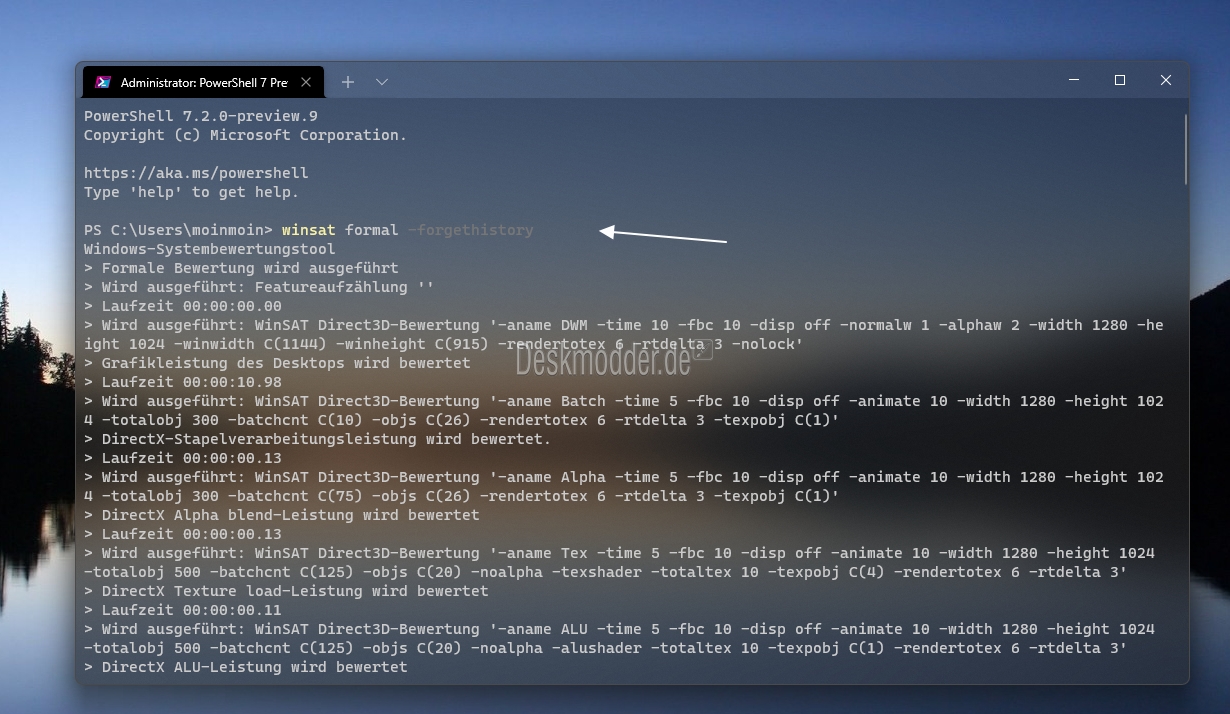Click 'DirectX-Stapelverarbeitungsleistung wird bewertet.' line
The height and width of the screenshot is (714, 1230).
tap(318, 439)
